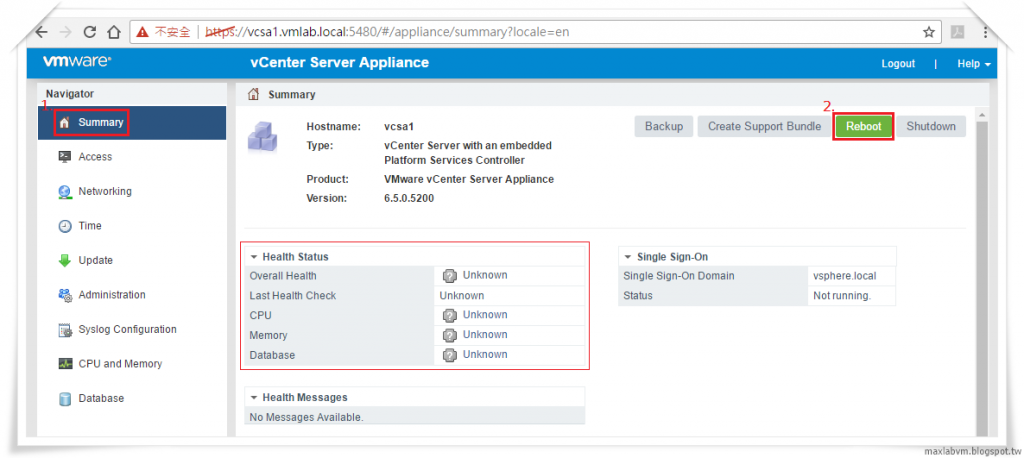This screenshot has width=1024, height=458.
Task: Open the PDF extension icon
Action: (958, 32)
